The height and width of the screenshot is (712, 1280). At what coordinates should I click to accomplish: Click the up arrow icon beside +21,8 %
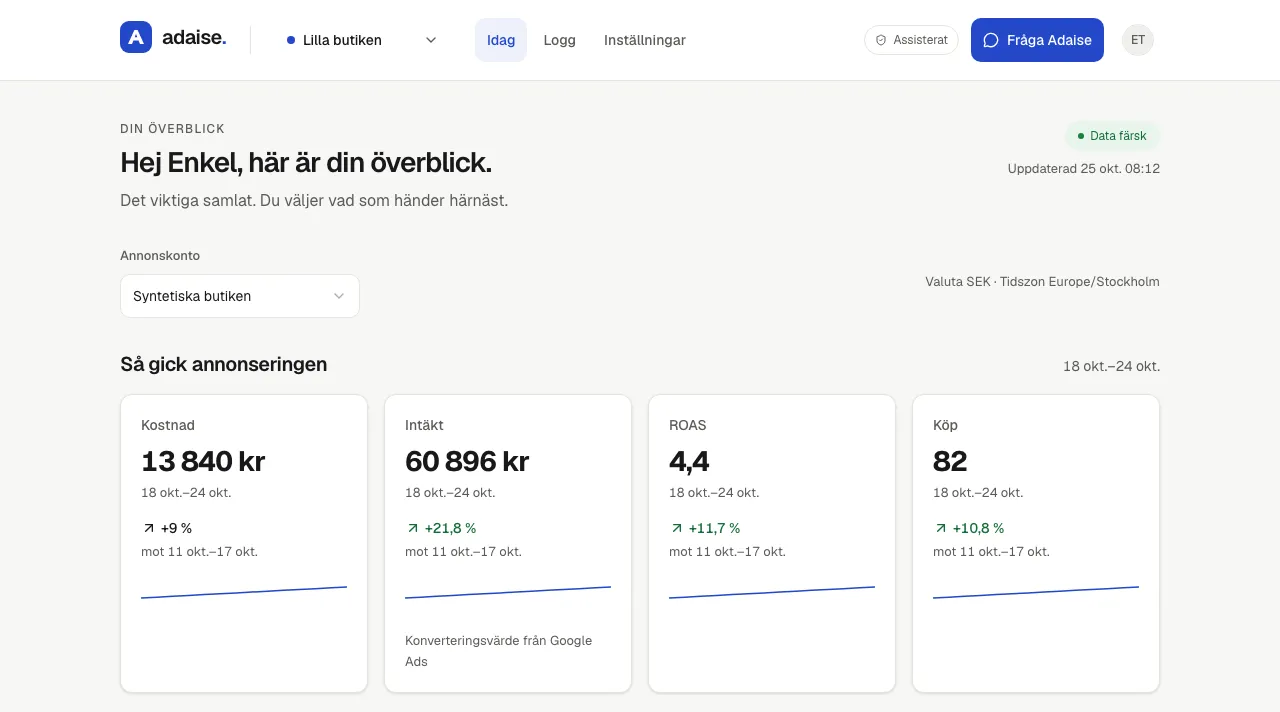(413, 528)
